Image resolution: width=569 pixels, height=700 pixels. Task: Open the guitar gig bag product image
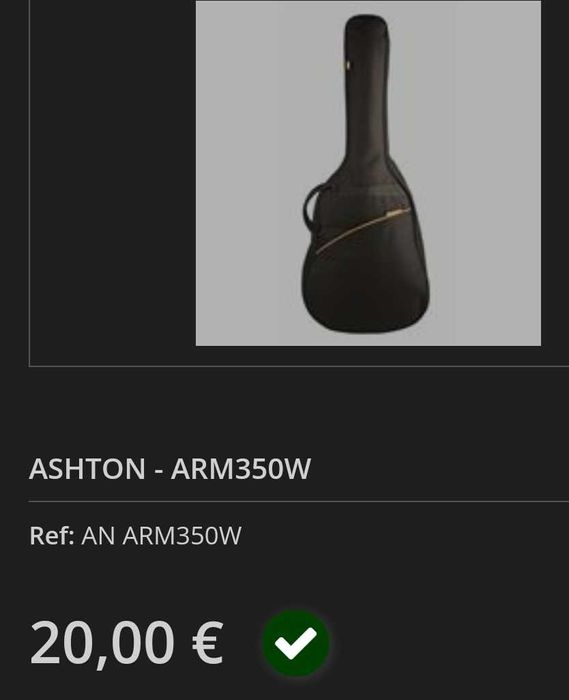click(x=368, y=173)
